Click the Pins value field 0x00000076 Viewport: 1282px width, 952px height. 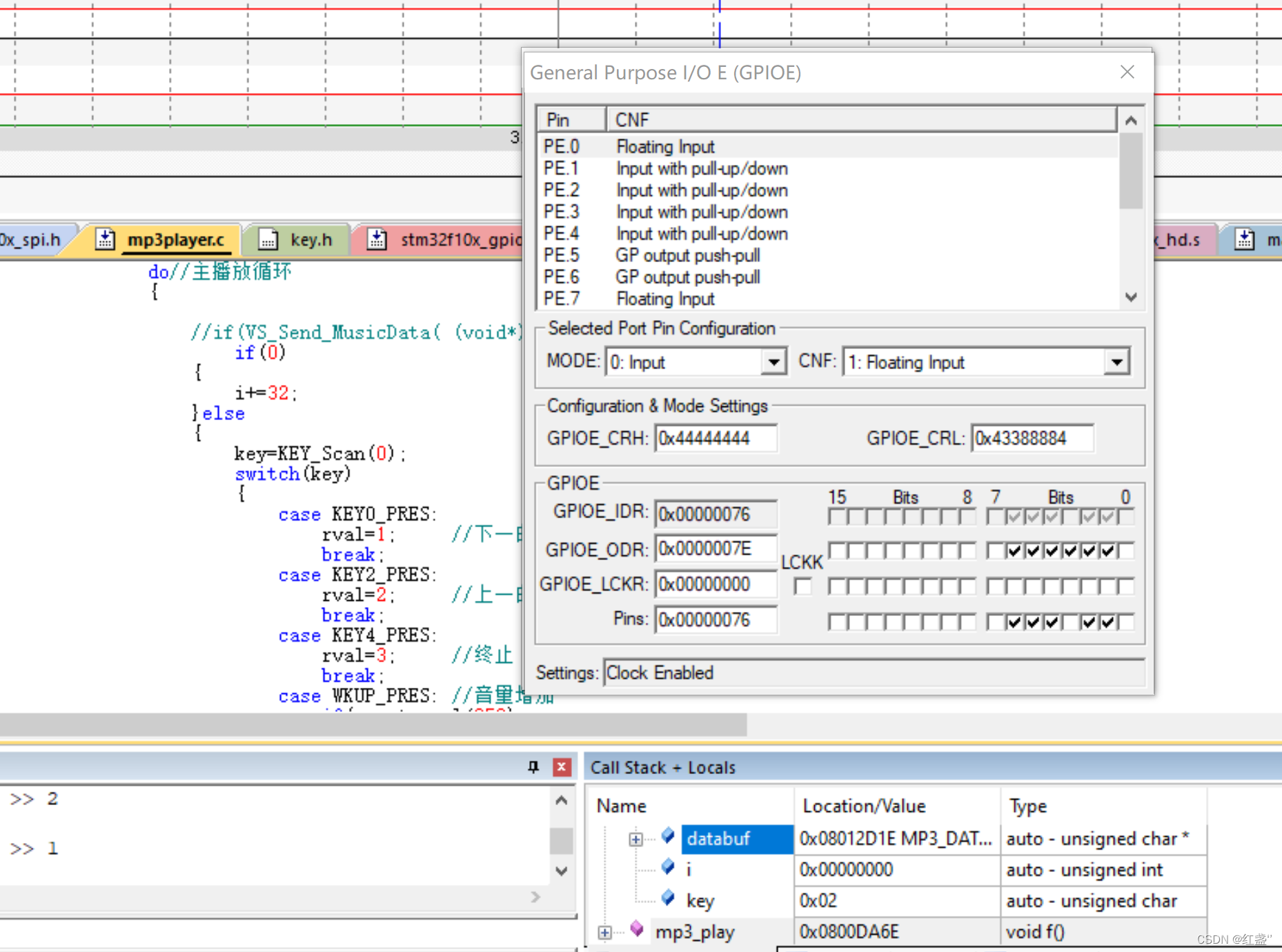pos(716,619)
